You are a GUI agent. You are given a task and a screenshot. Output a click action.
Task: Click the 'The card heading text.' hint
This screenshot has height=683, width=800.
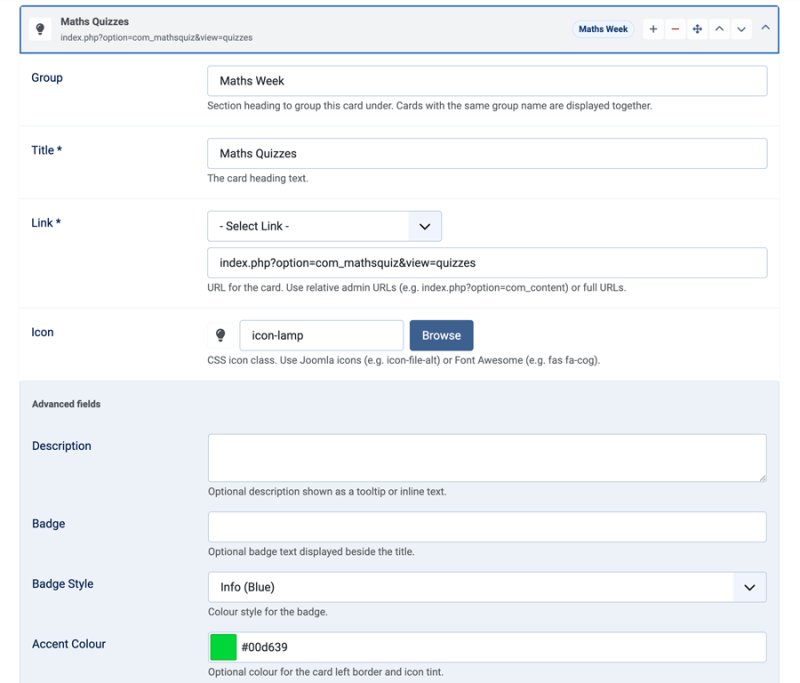click(258, 178)
